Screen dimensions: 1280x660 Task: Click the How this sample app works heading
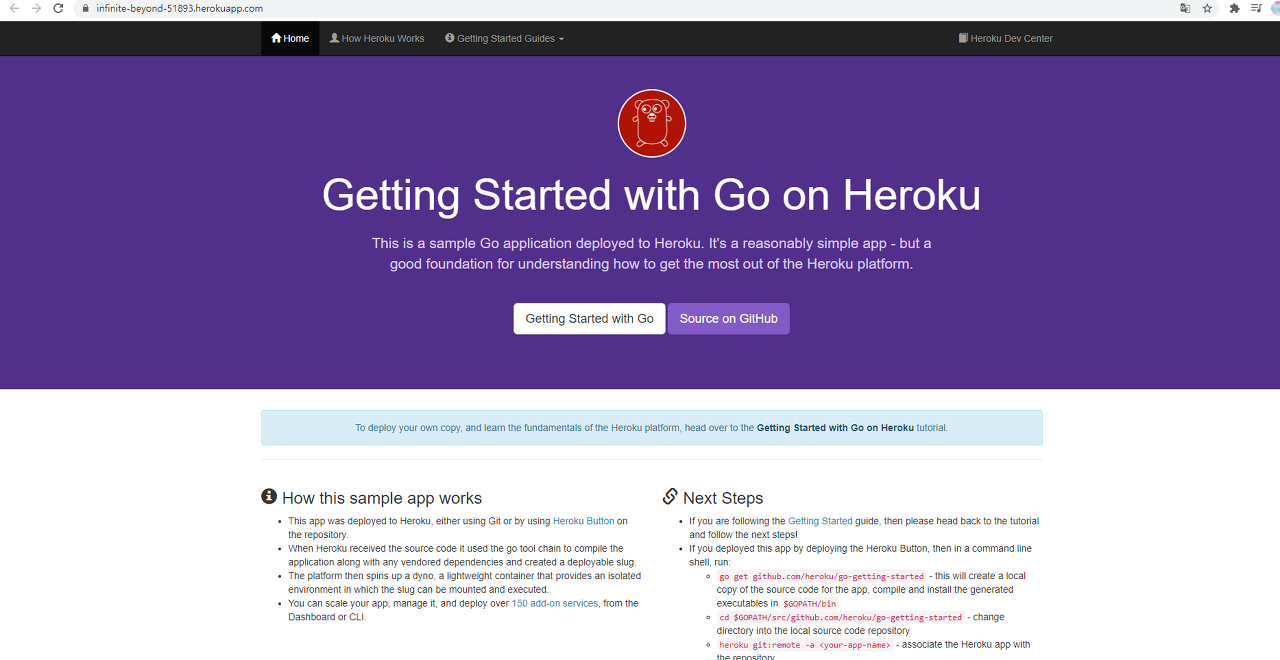click(x=382, y=498)
